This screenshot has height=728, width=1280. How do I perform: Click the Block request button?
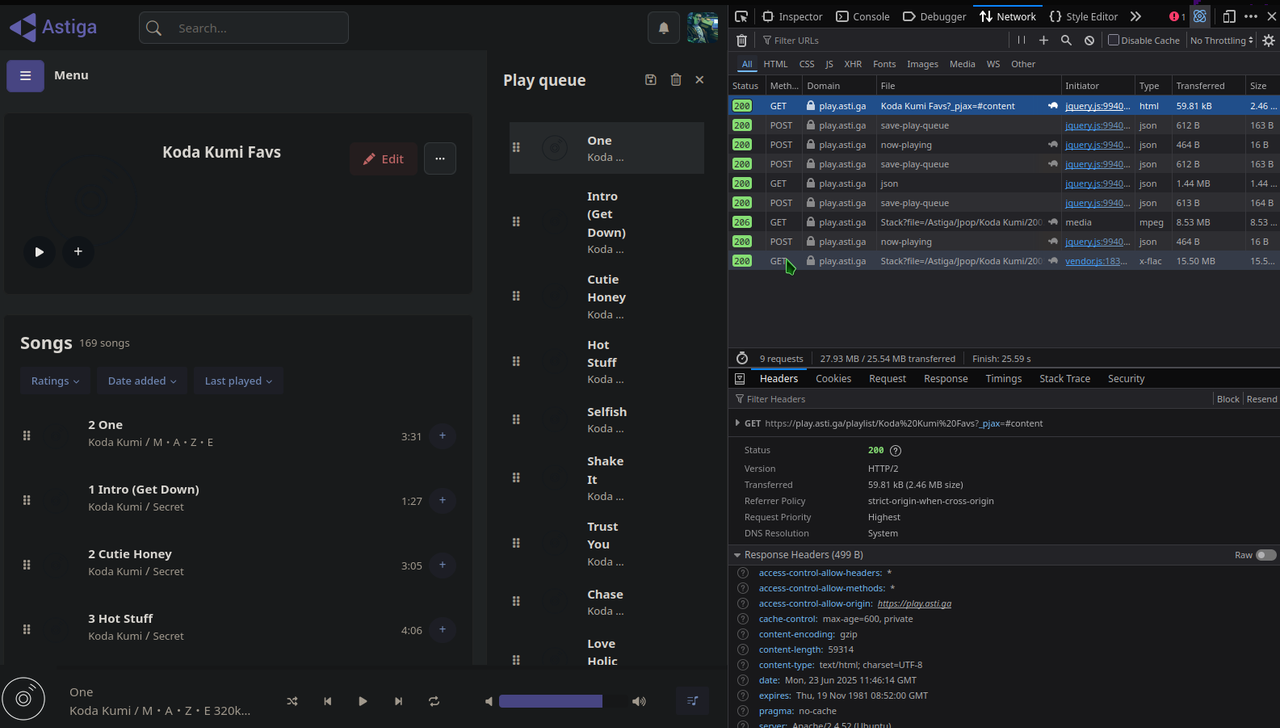click(1228, 399)
